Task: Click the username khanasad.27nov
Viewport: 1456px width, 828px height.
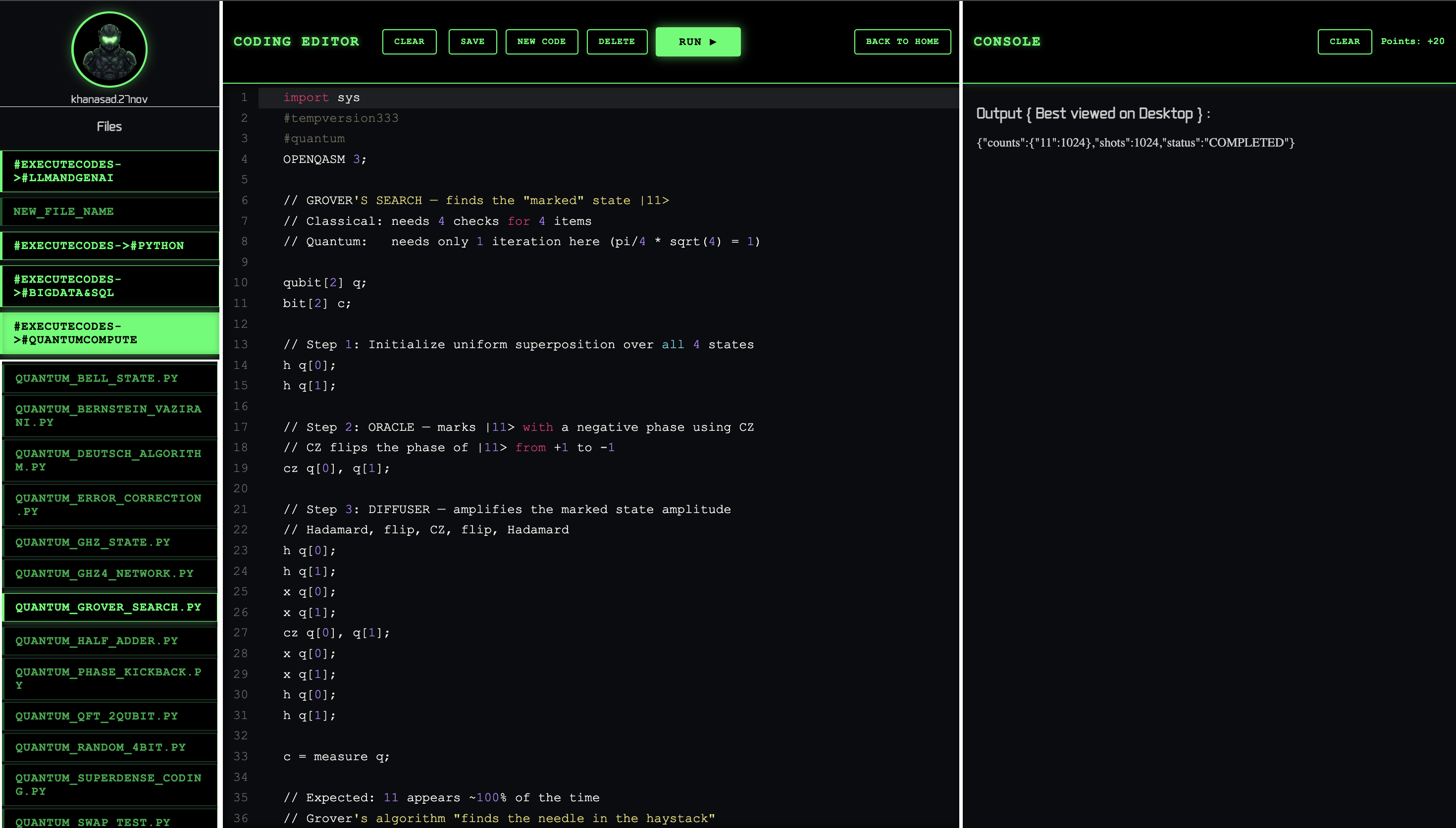Action: (109, 99)
